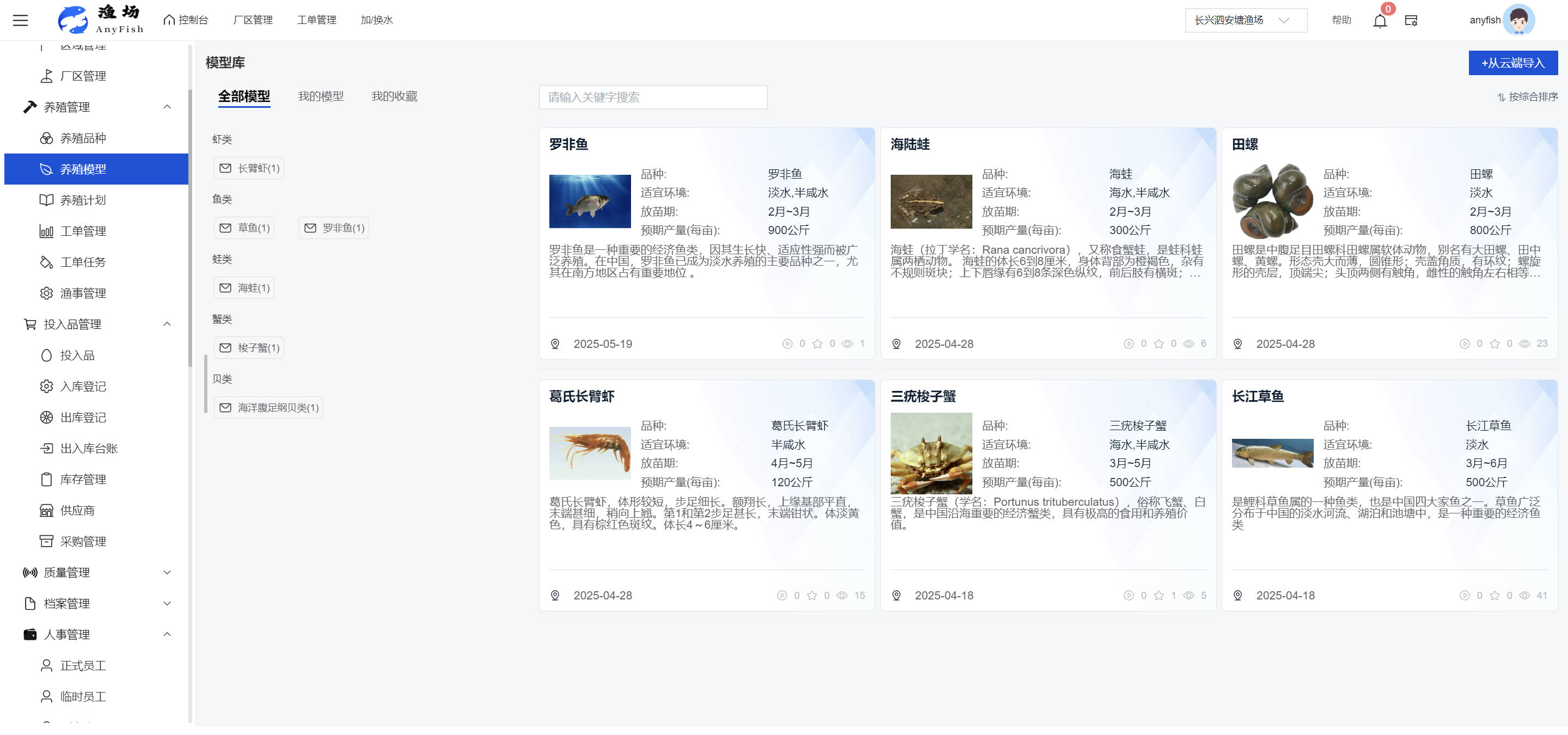1568x735 pixels.
Task: Toggle the 长臂虾(1) category filter
Action: (x=249, y=168)
